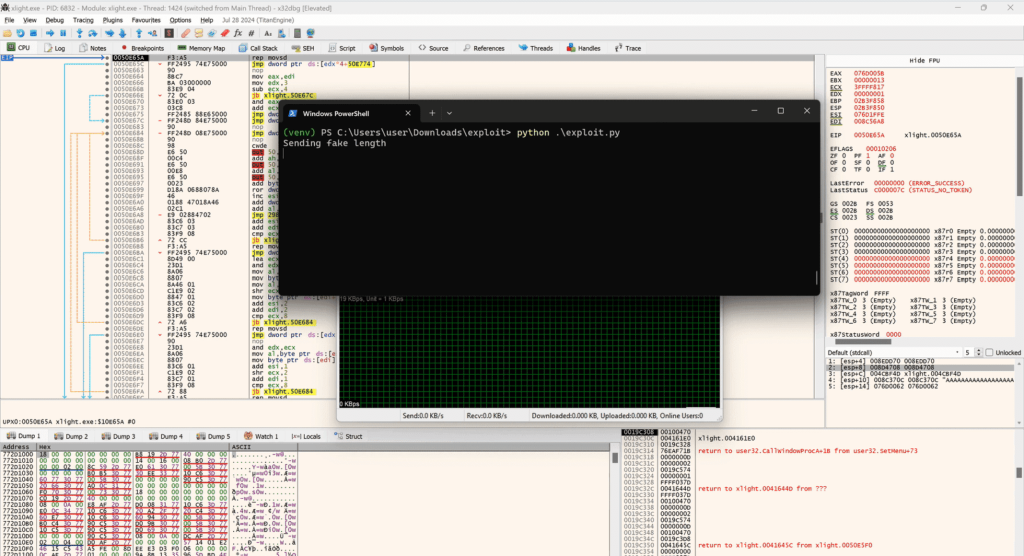Click the Trace Into toolbar icon
Viewport: 1024px width, 556px height.
pos(110,33)
